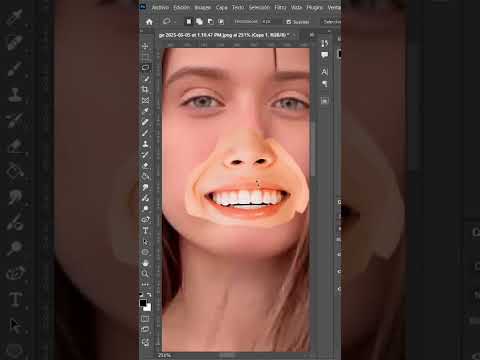Click the 231% zoom level field
This screenshot has height=360, width=480.
click(164, 355)
